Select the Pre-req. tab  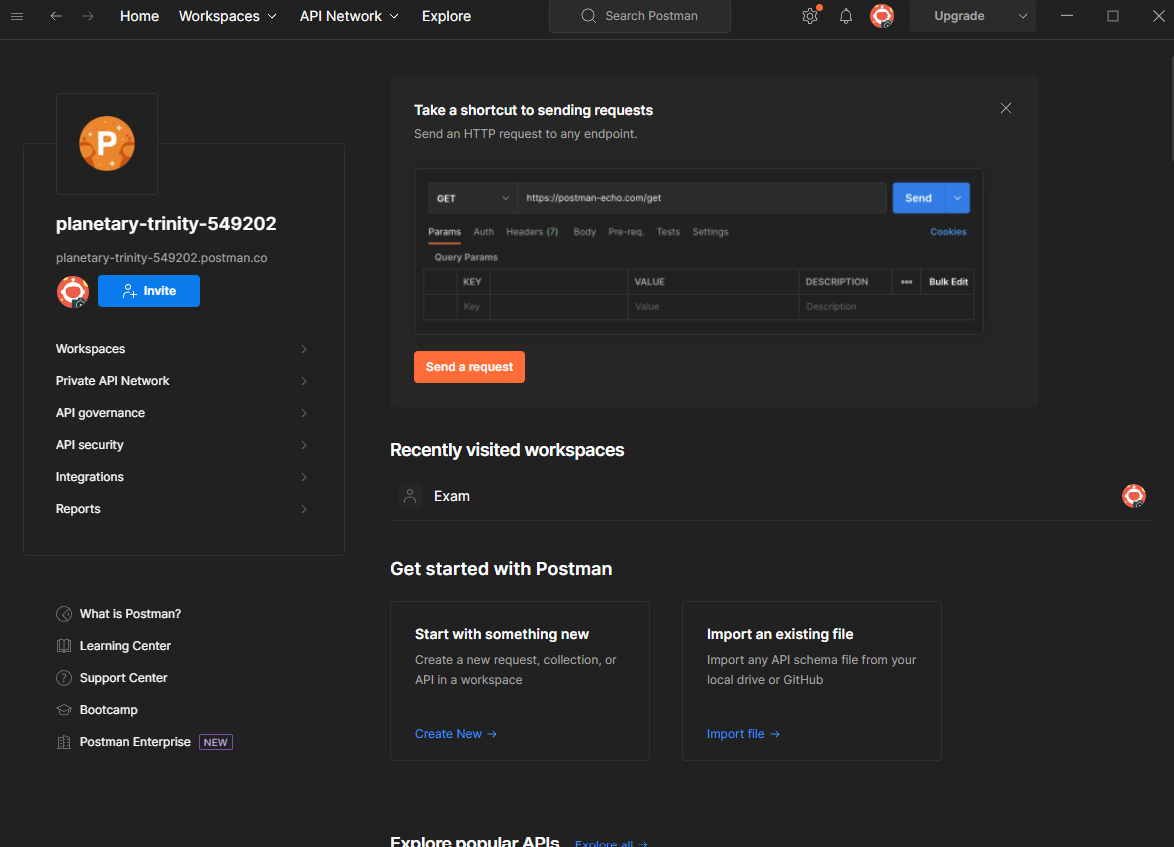coord(626,232)
